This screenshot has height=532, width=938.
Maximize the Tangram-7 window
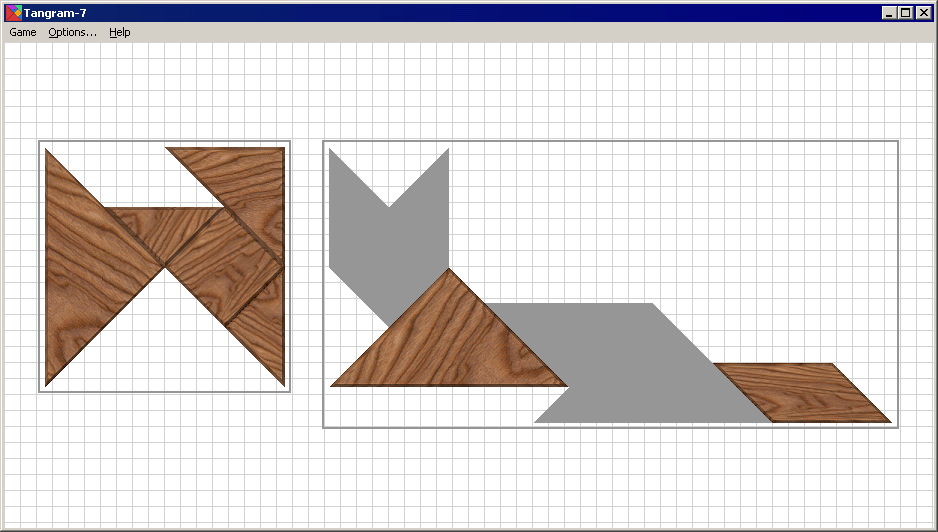click(x=906, y=13)
